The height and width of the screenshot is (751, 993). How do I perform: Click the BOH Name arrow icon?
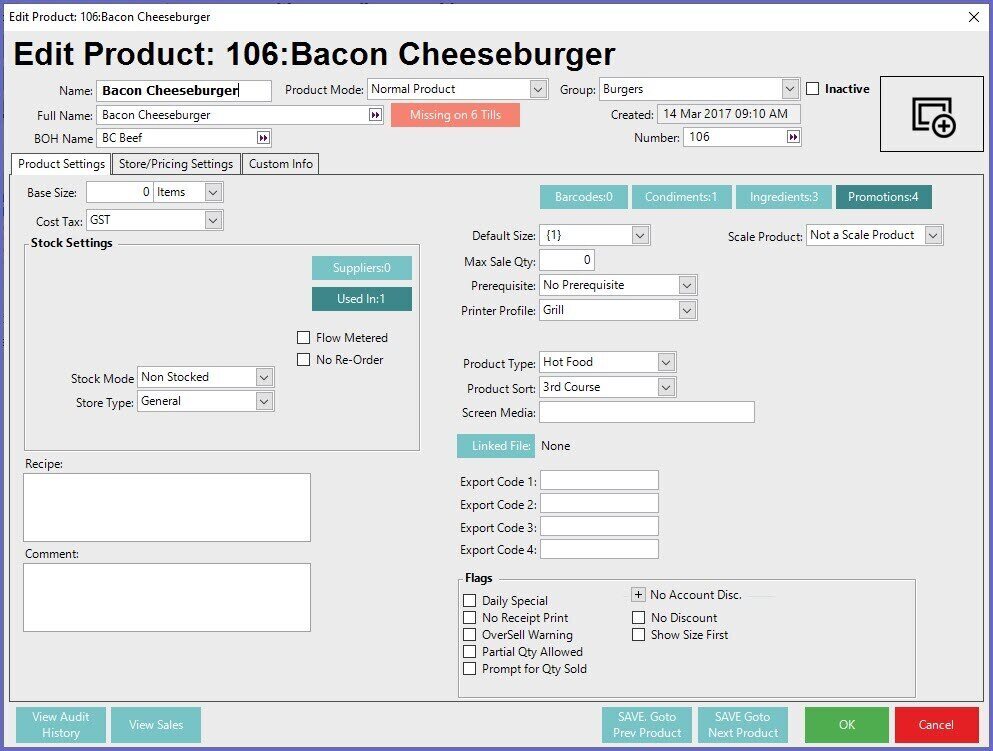tap(264, 138)
